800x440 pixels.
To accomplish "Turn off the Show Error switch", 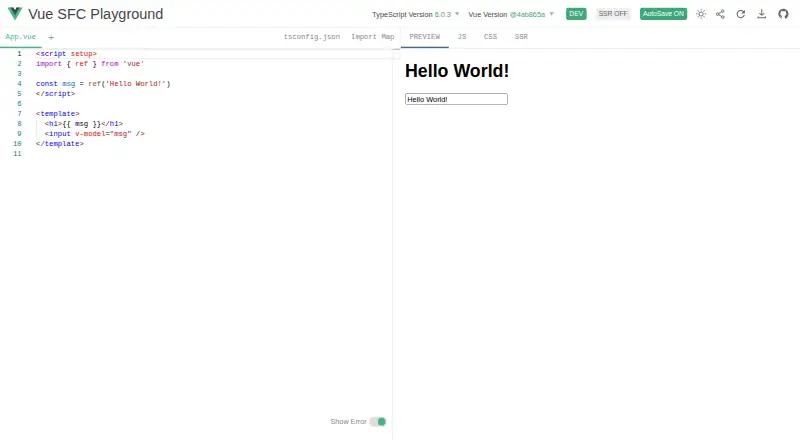I will (x=378, y=422).
